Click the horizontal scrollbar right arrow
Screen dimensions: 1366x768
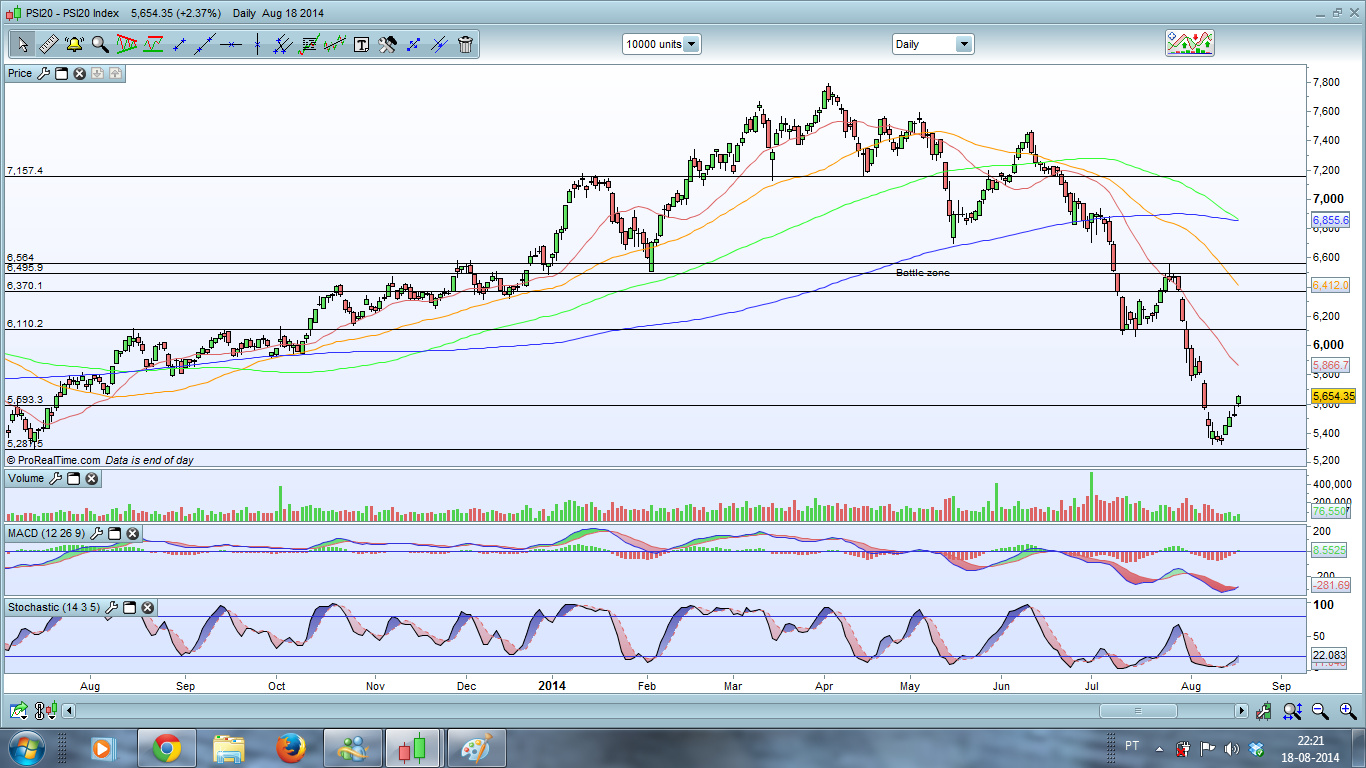coord(1241,711)
